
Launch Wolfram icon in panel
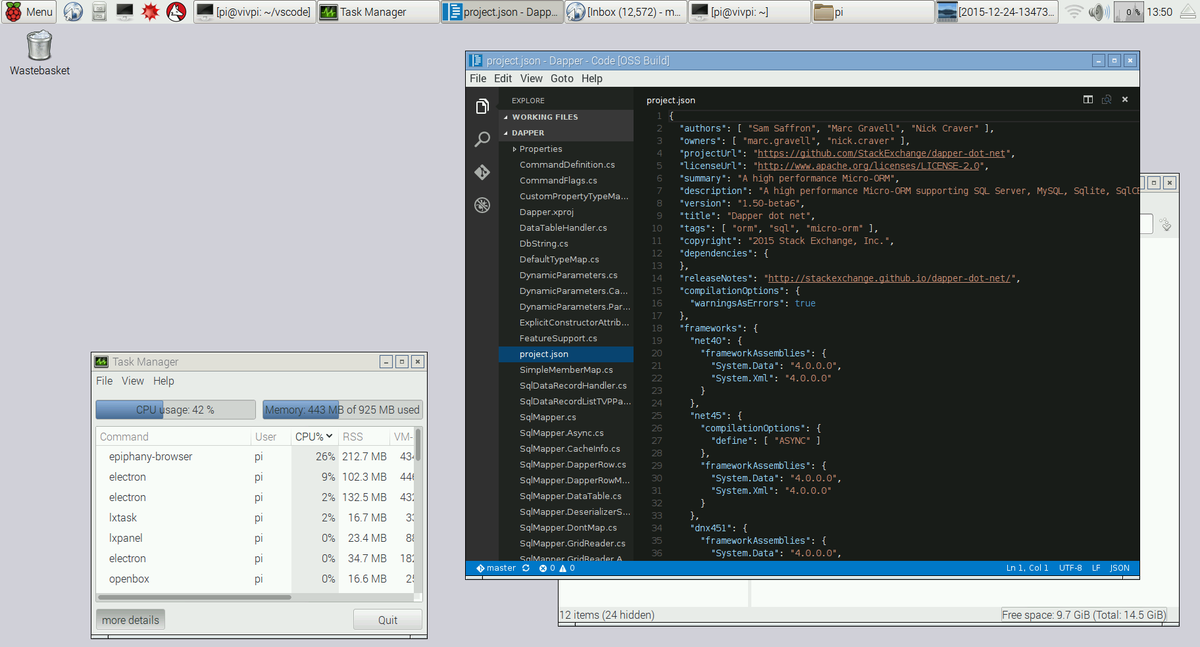point(177,12)
